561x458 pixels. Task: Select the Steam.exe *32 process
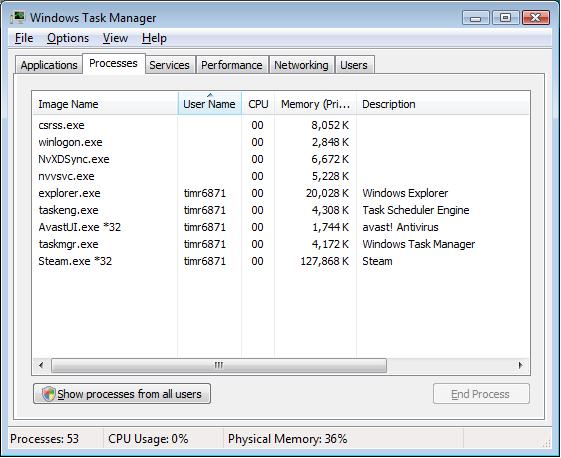point(281,261)
